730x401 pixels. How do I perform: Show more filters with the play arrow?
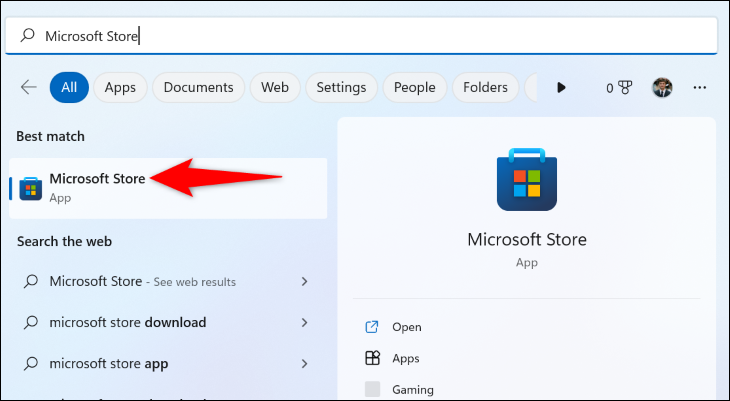click(561, 87)
